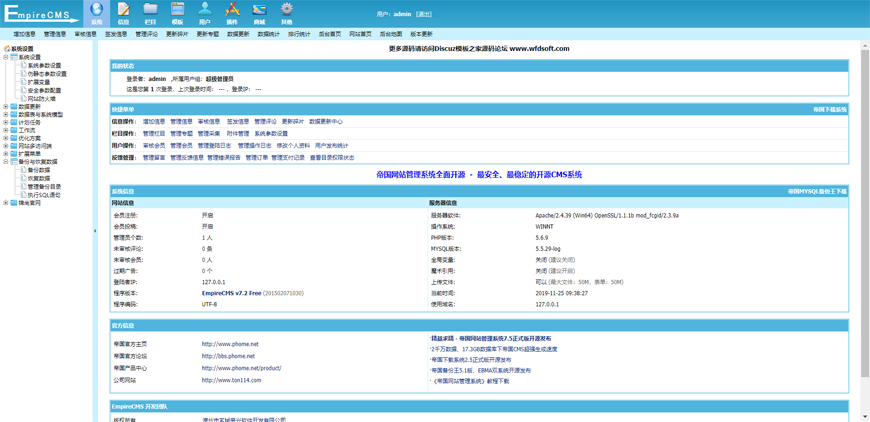
Task: Click the page icon beside 扩展变量
Action: pos(23,82)
